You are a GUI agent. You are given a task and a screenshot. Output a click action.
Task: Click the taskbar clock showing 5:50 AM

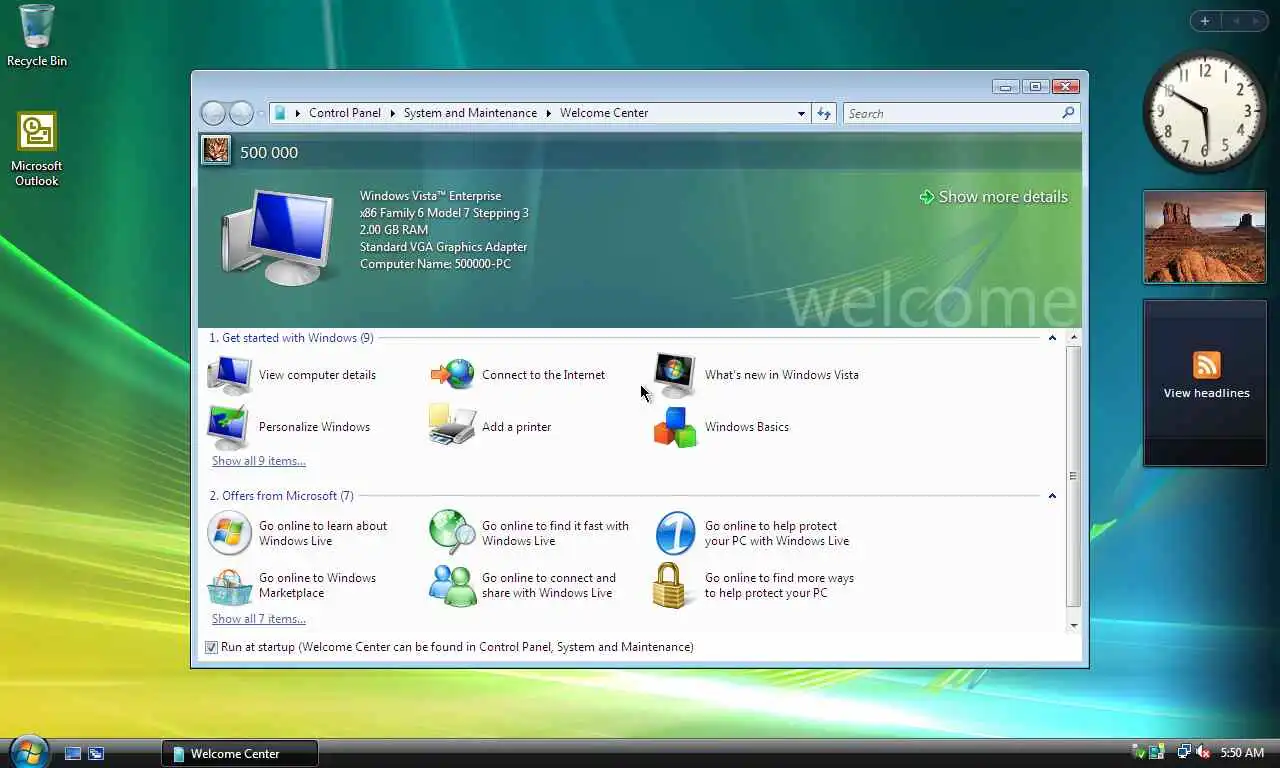tap(1242, 753)
